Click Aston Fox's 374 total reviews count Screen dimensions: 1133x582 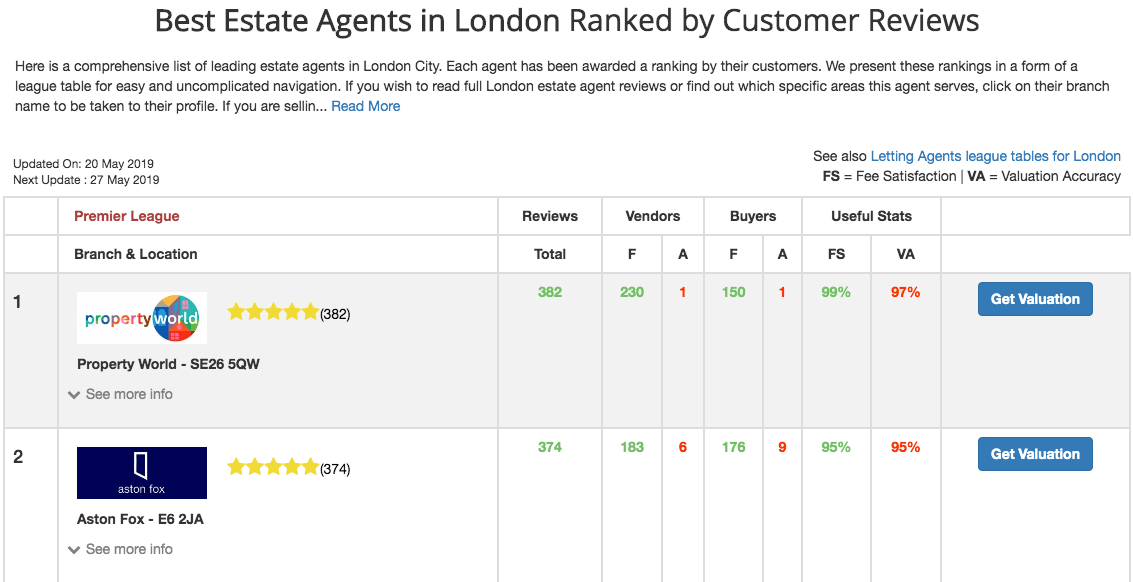point(550,447)
